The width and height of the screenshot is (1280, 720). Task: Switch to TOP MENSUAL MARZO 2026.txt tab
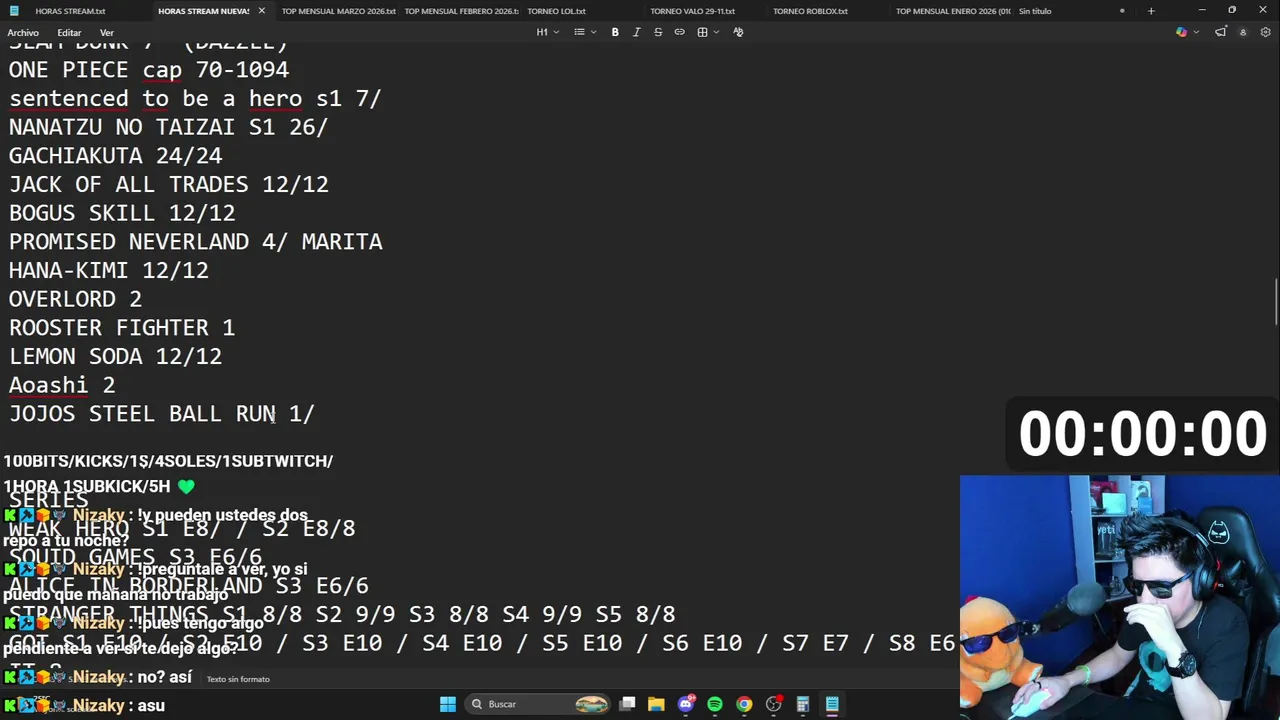338,11
